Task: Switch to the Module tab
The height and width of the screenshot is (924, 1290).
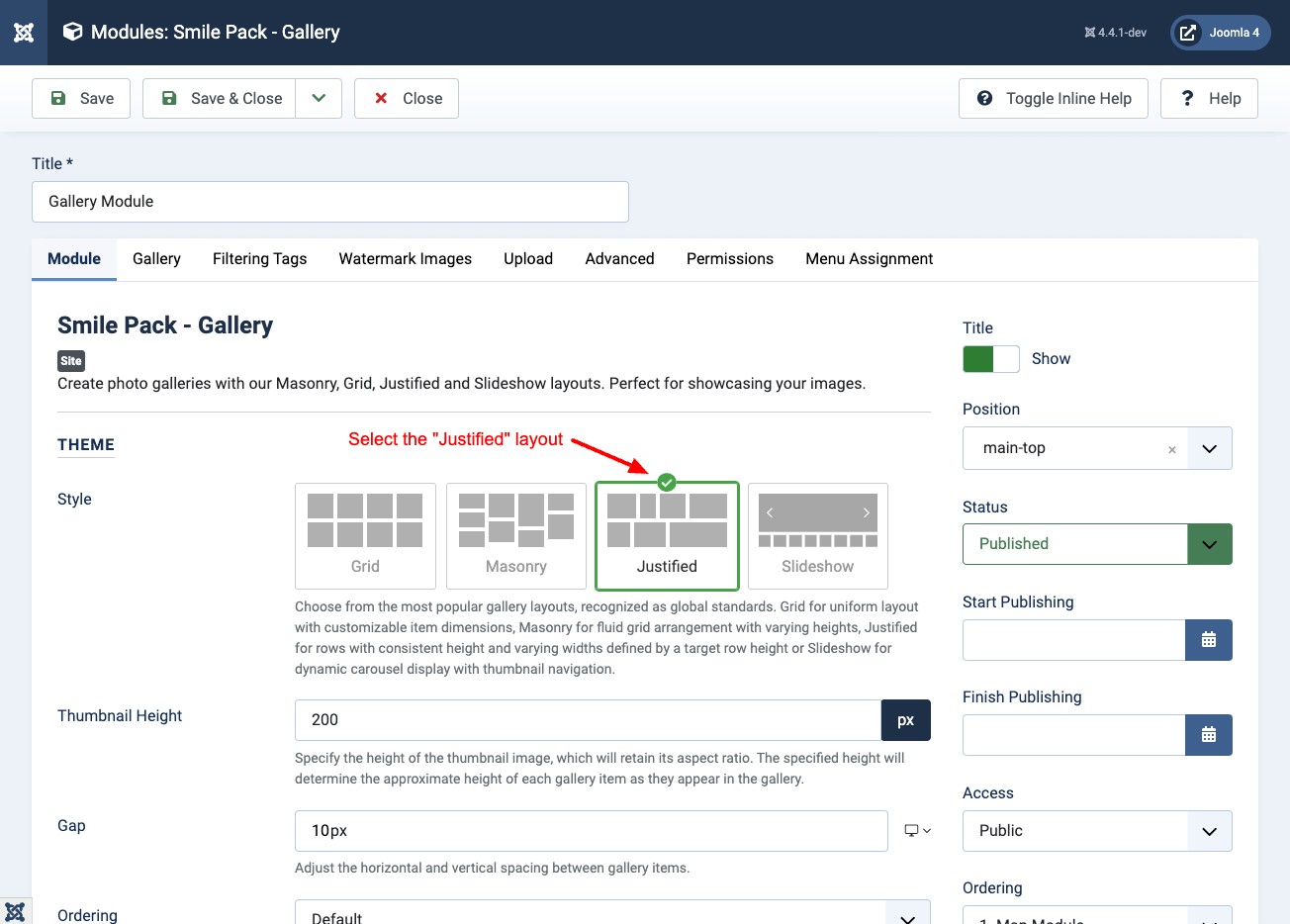Action: [74, 258]
